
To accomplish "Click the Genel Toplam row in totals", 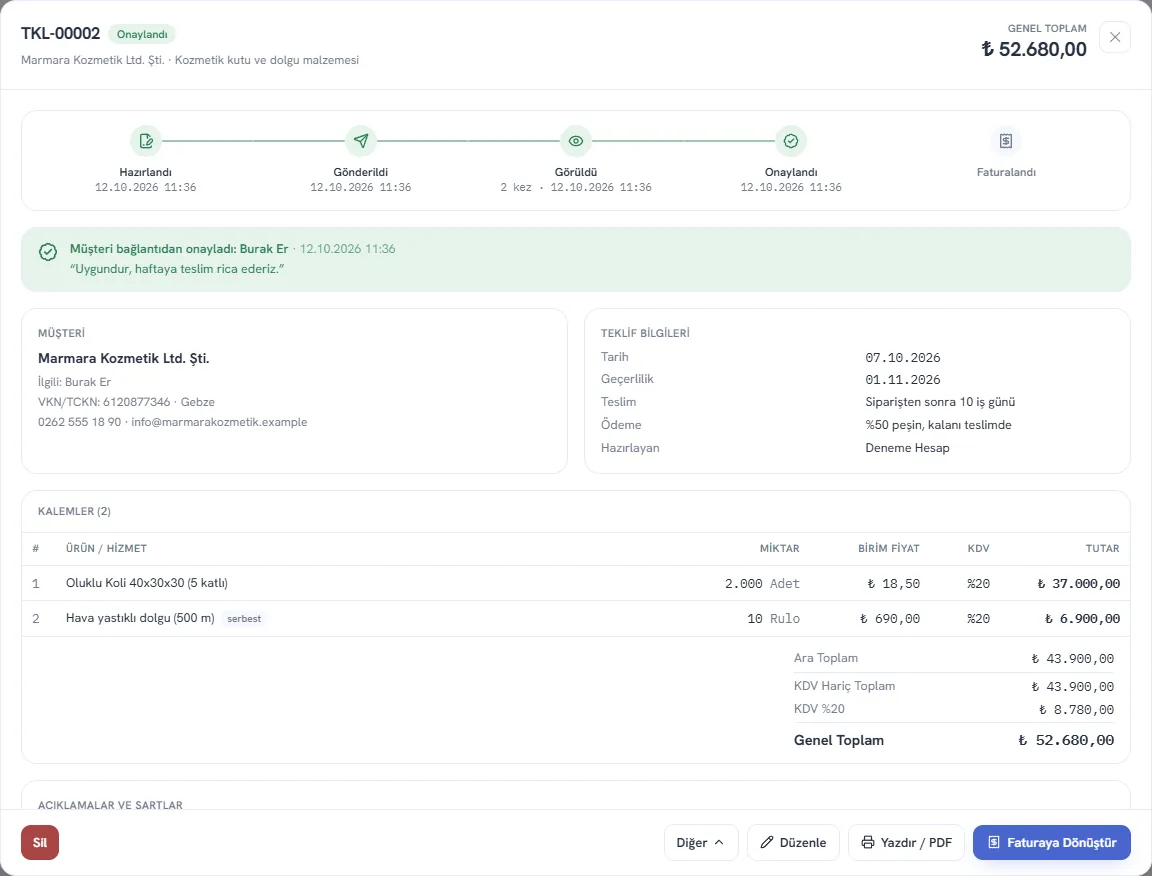I will click(954, 740).
